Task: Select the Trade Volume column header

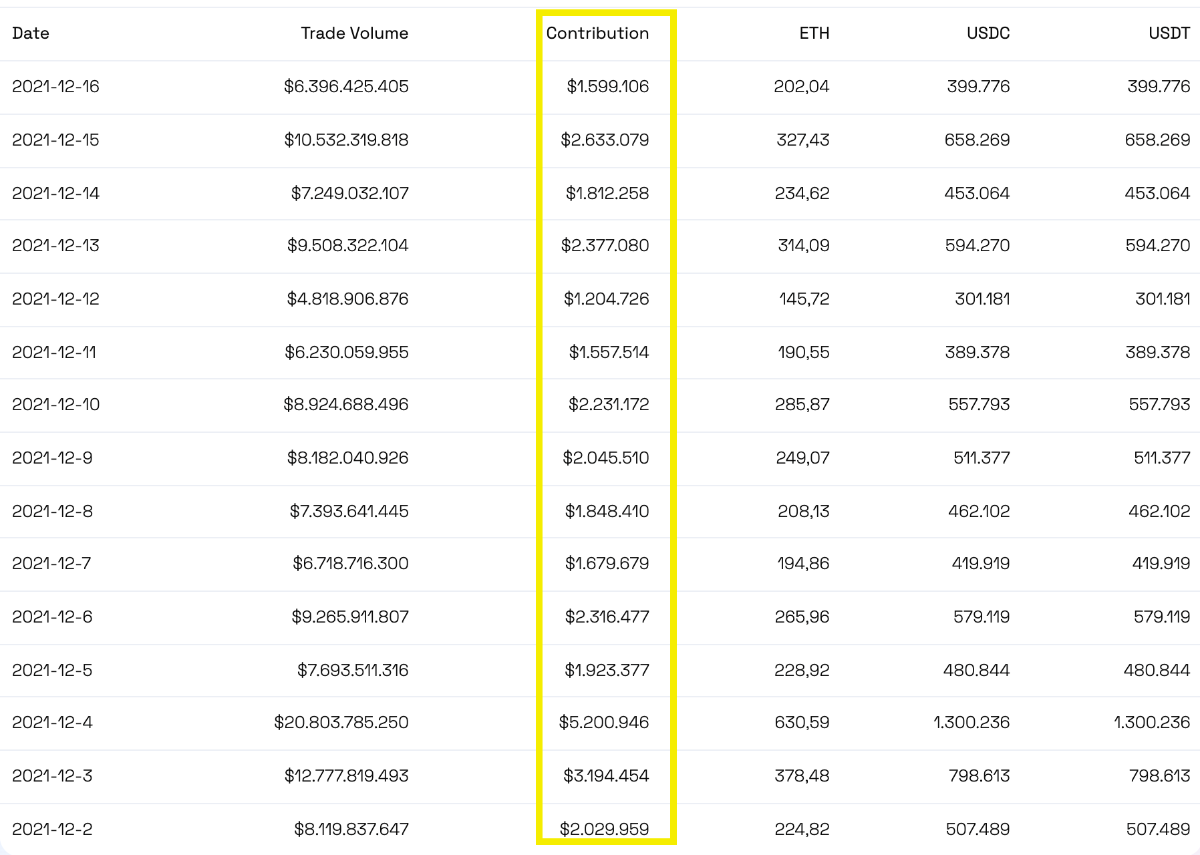Action: [354, 33]
